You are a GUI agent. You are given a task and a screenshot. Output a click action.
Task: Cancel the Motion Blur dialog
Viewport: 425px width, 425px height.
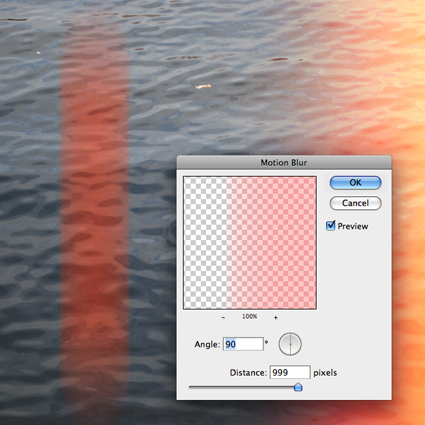click(355, 203)
